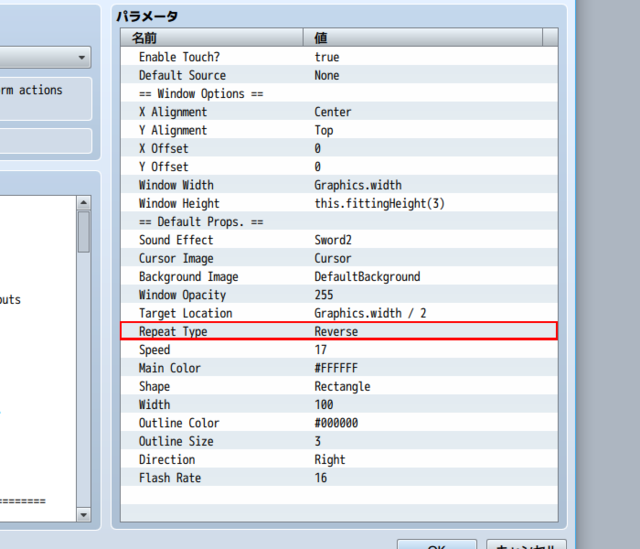Viewport: 640px width, 549px height.
Task: Select the Y Offset parameter row
Action: coord(339,167)
